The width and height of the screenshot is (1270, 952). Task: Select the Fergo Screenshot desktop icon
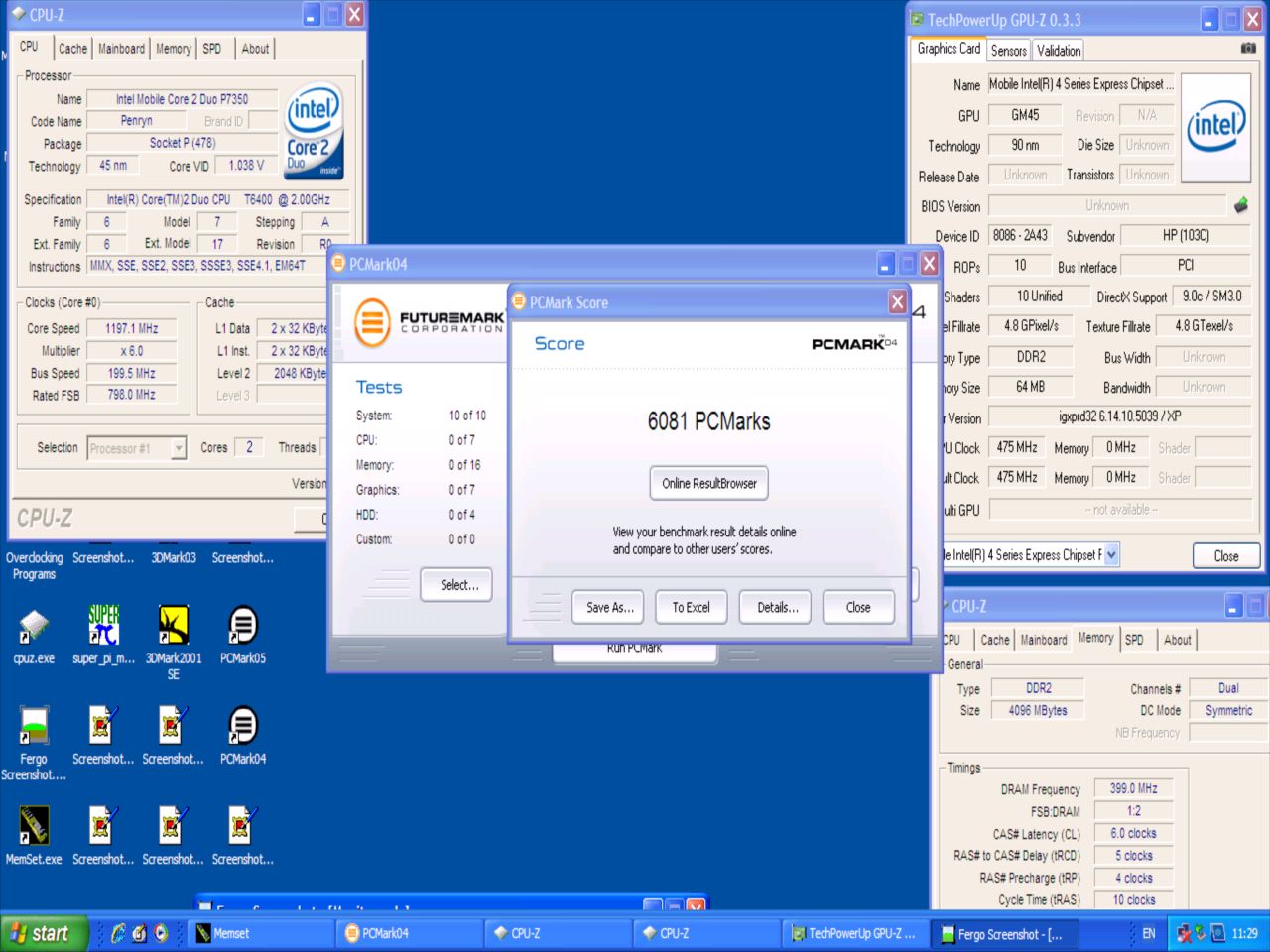[34, 744]
